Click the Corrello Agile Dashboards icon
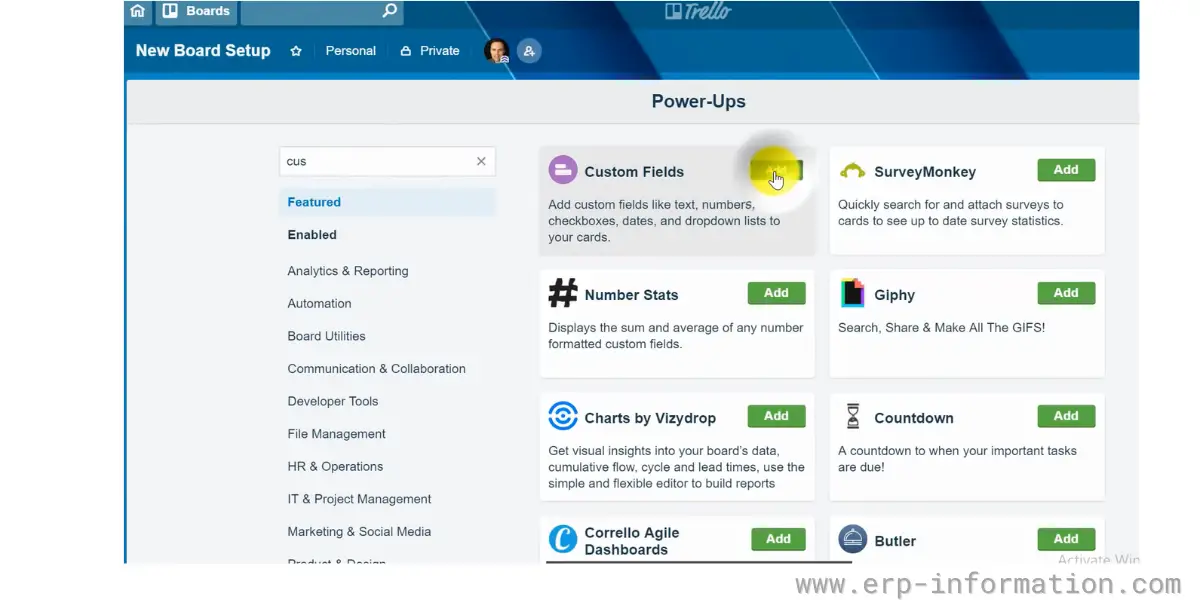This screenshot has width=1200, height=600. [563, 539]
